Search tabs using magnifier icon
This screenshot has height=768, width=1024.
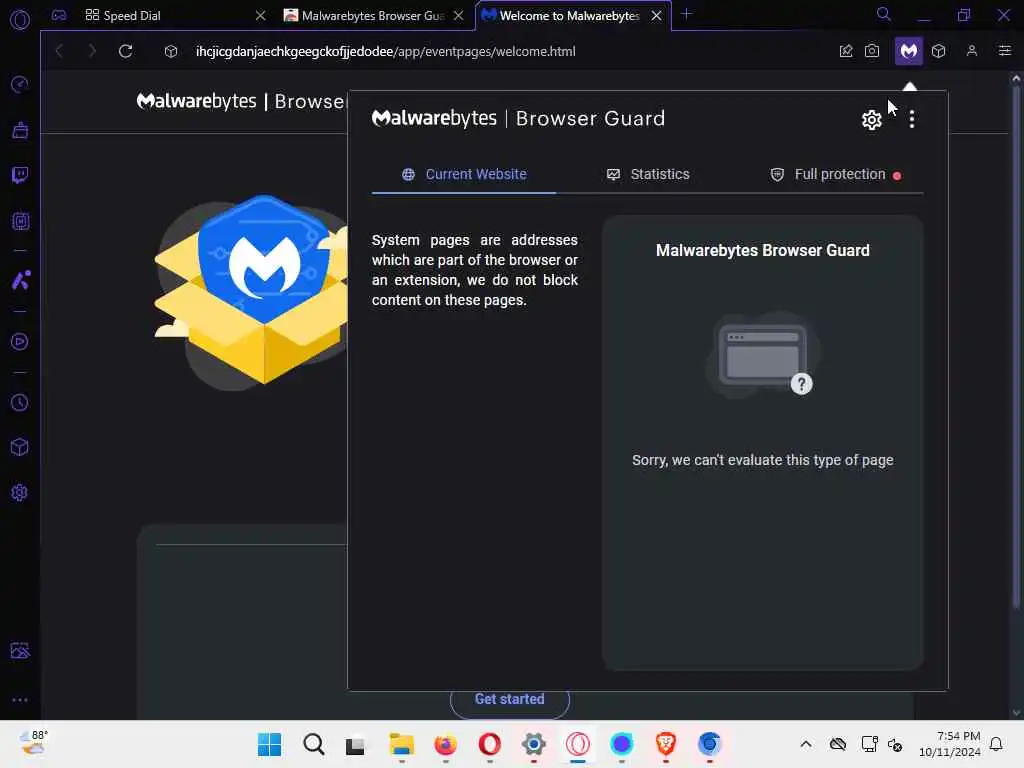(x=884, y=14)
